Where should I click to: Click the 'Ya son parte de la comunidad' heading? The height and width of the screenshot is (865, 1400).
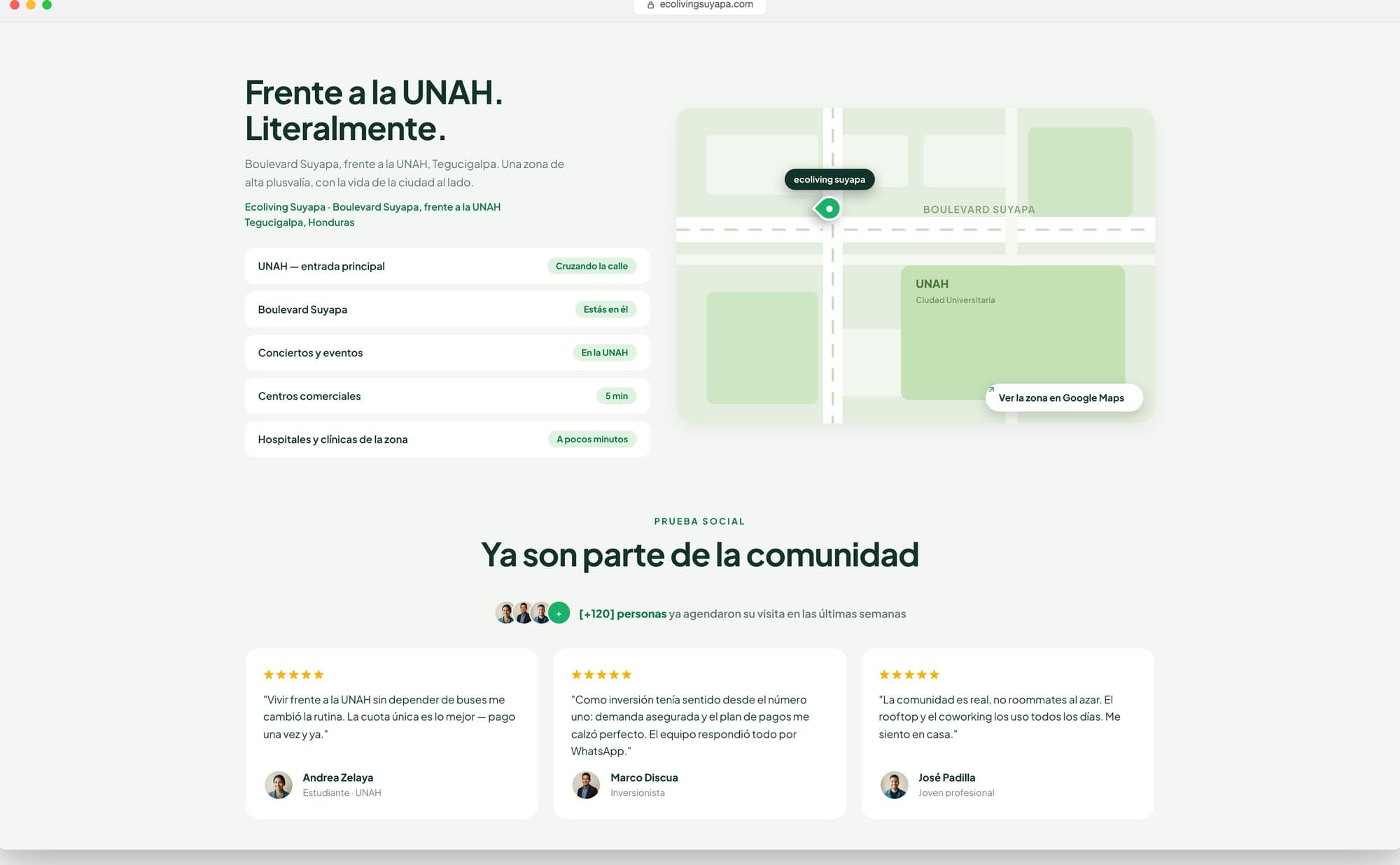(x=700, y=555)
